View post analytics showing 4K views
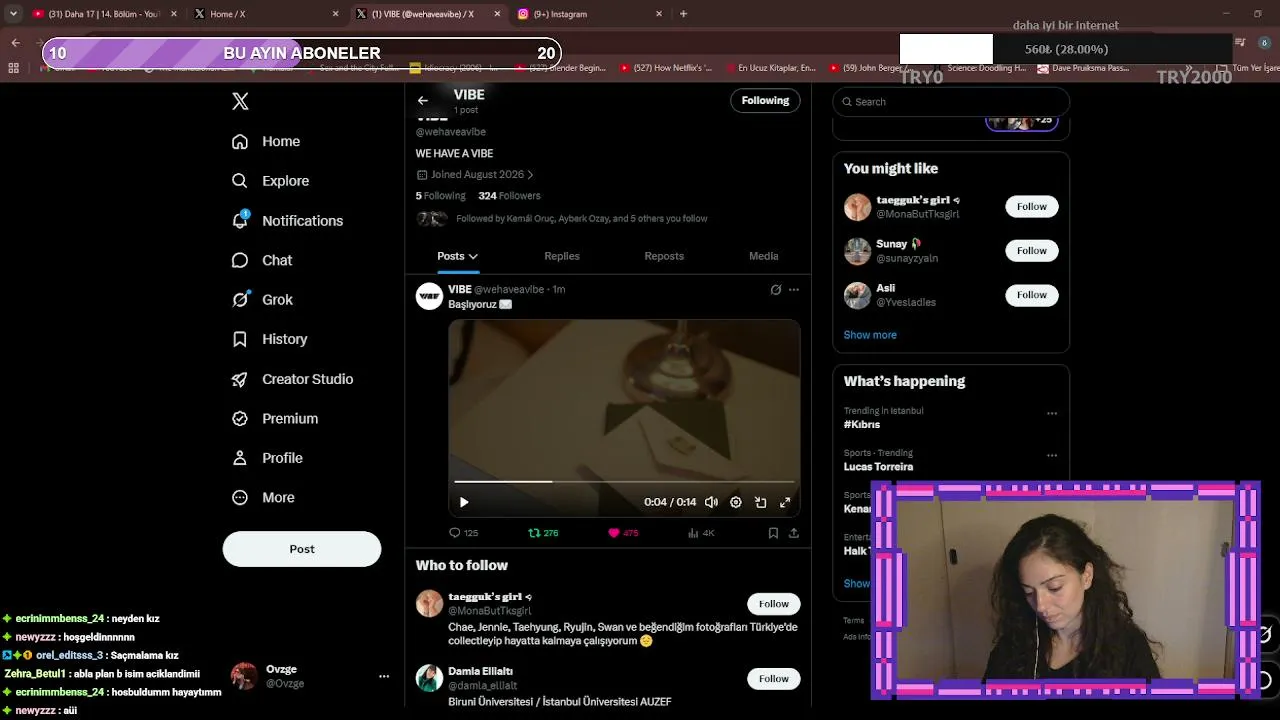The width and height of the screenshot is (1280, 720). click(x=701, y=533)
